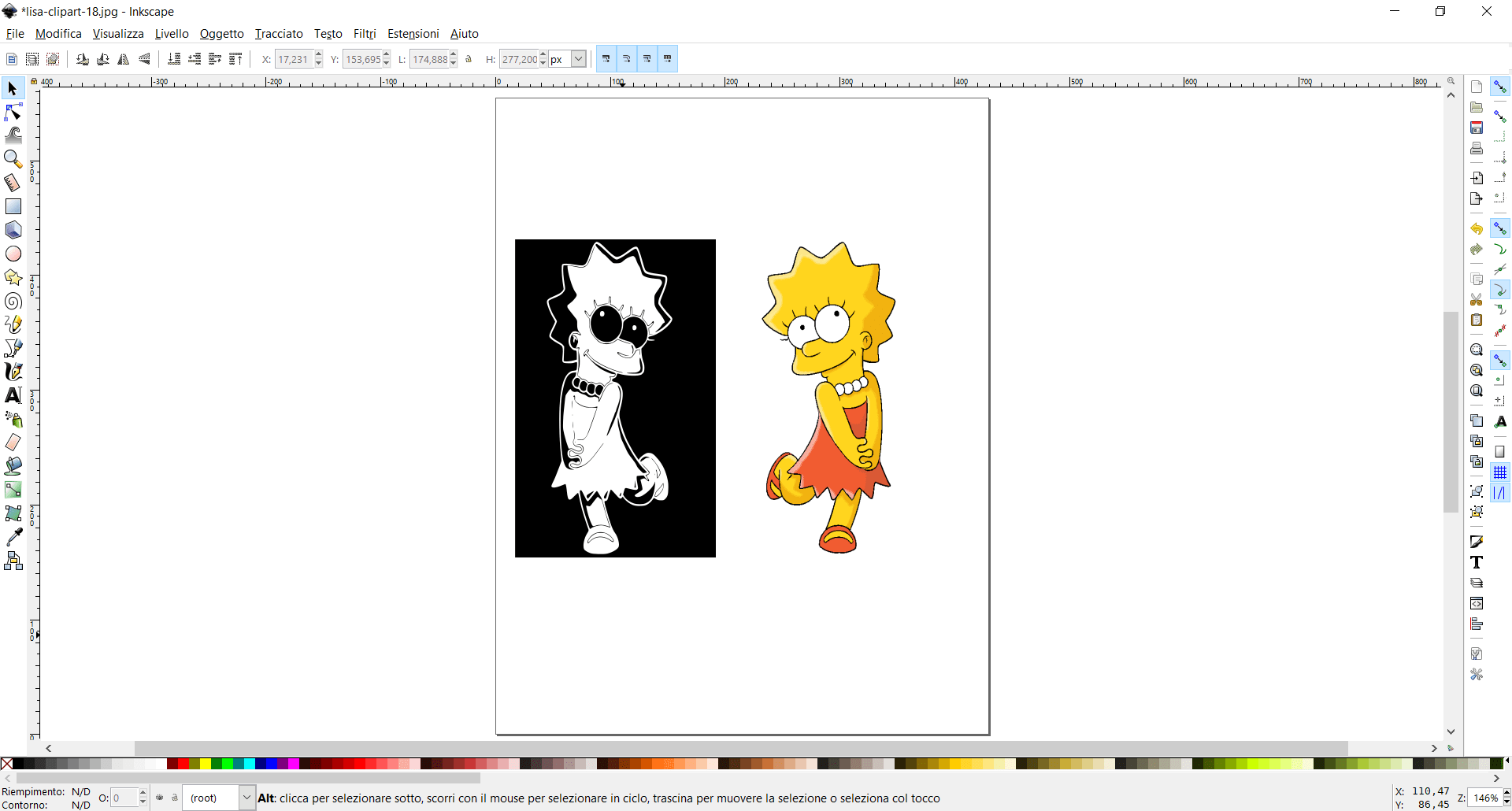
Task: Select the Rectangle tool
Action: point(13,206)
